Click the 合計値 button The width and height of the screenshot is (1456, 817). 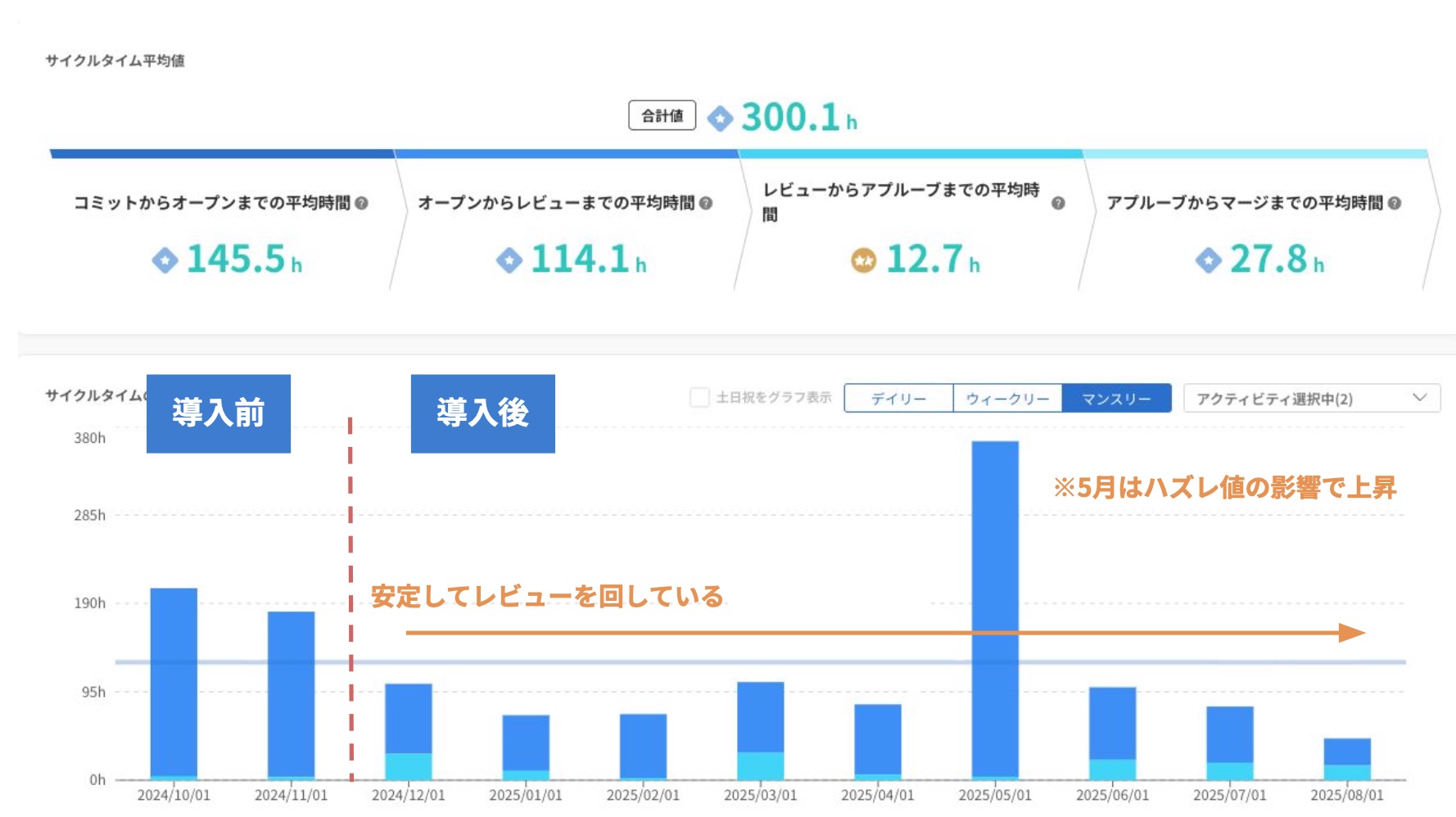(662, 115)
